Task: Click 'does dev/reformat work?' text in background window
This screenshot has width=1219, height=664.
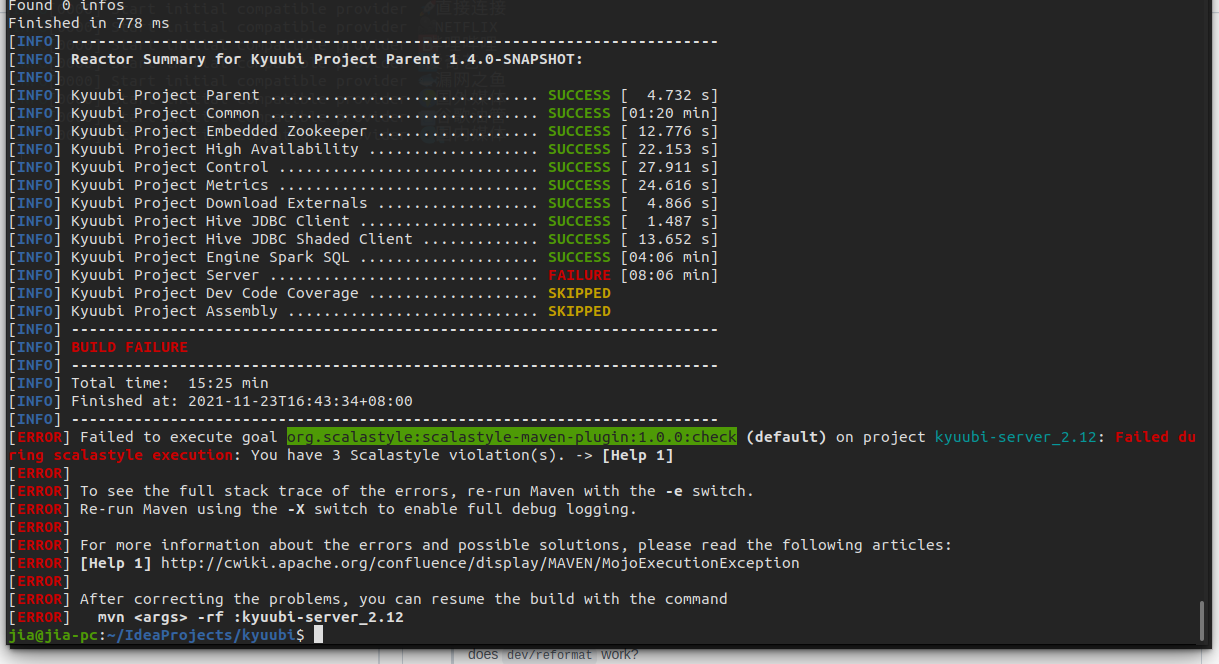Action: [x=553, y=656]
